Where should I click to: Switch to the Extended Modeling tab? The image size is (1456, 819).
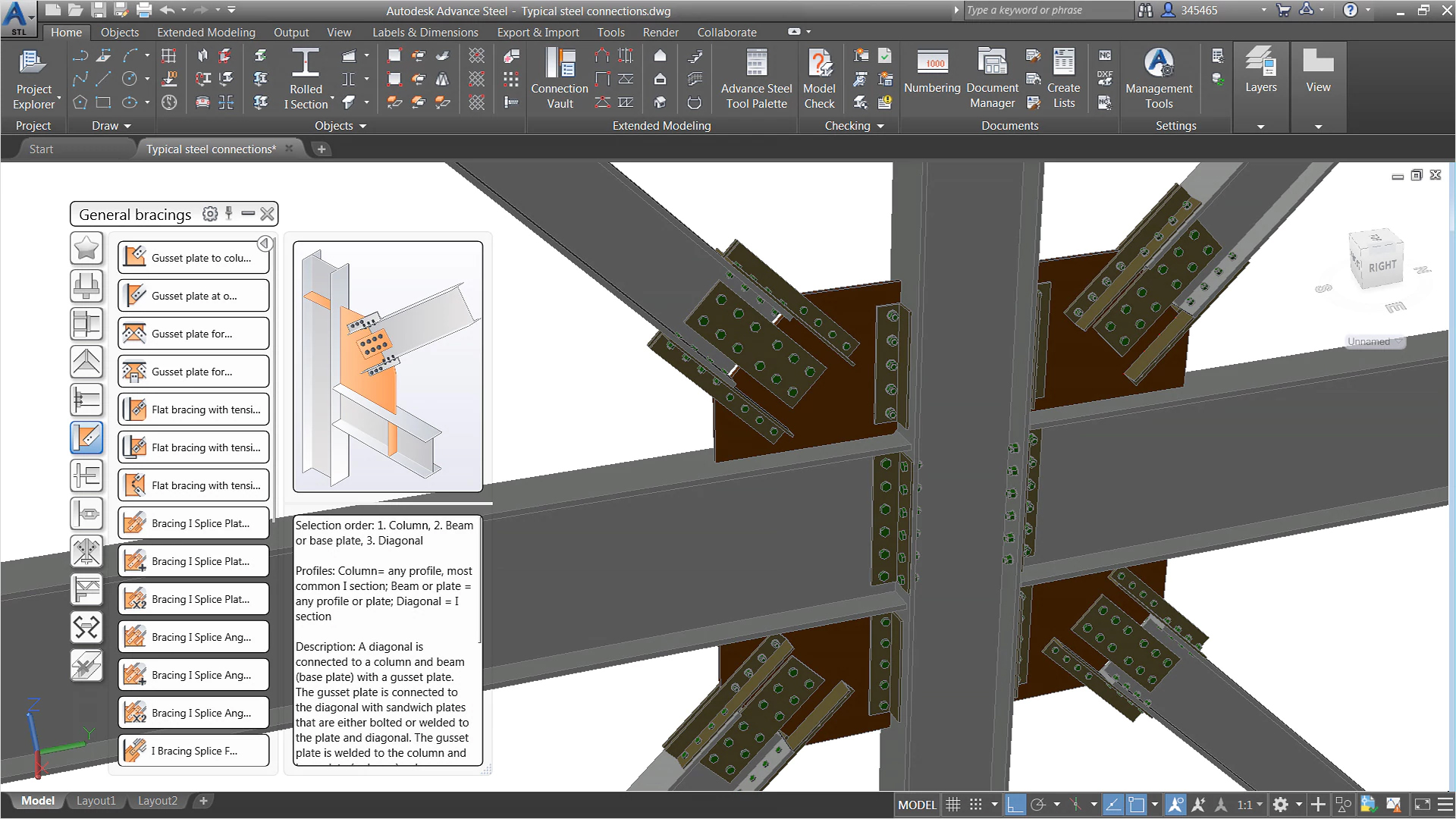pyautogui.click(x=204, y=31)
